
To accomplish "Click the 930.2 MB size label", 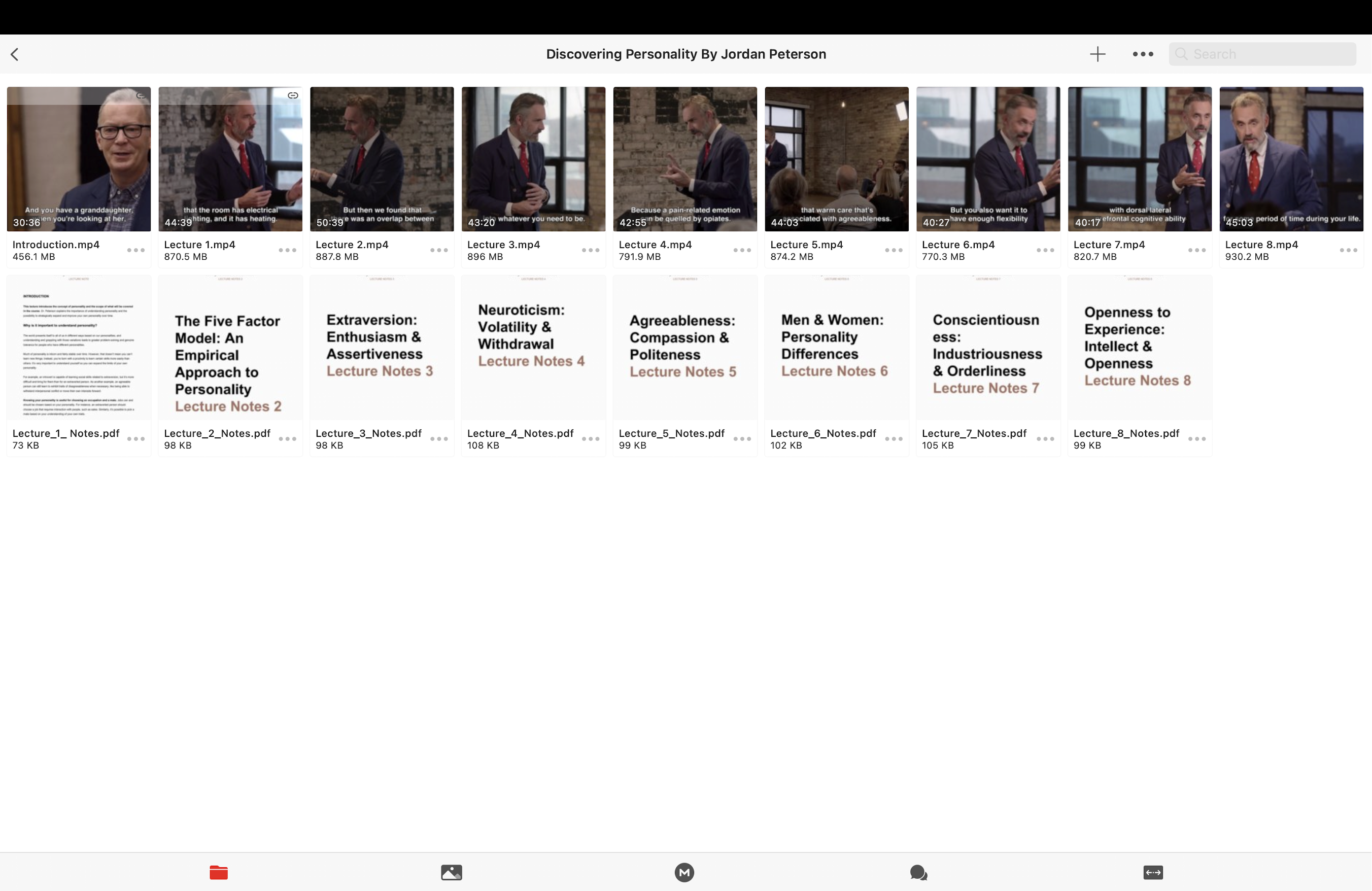I will pyautogui.click(x=1247, y=257).
